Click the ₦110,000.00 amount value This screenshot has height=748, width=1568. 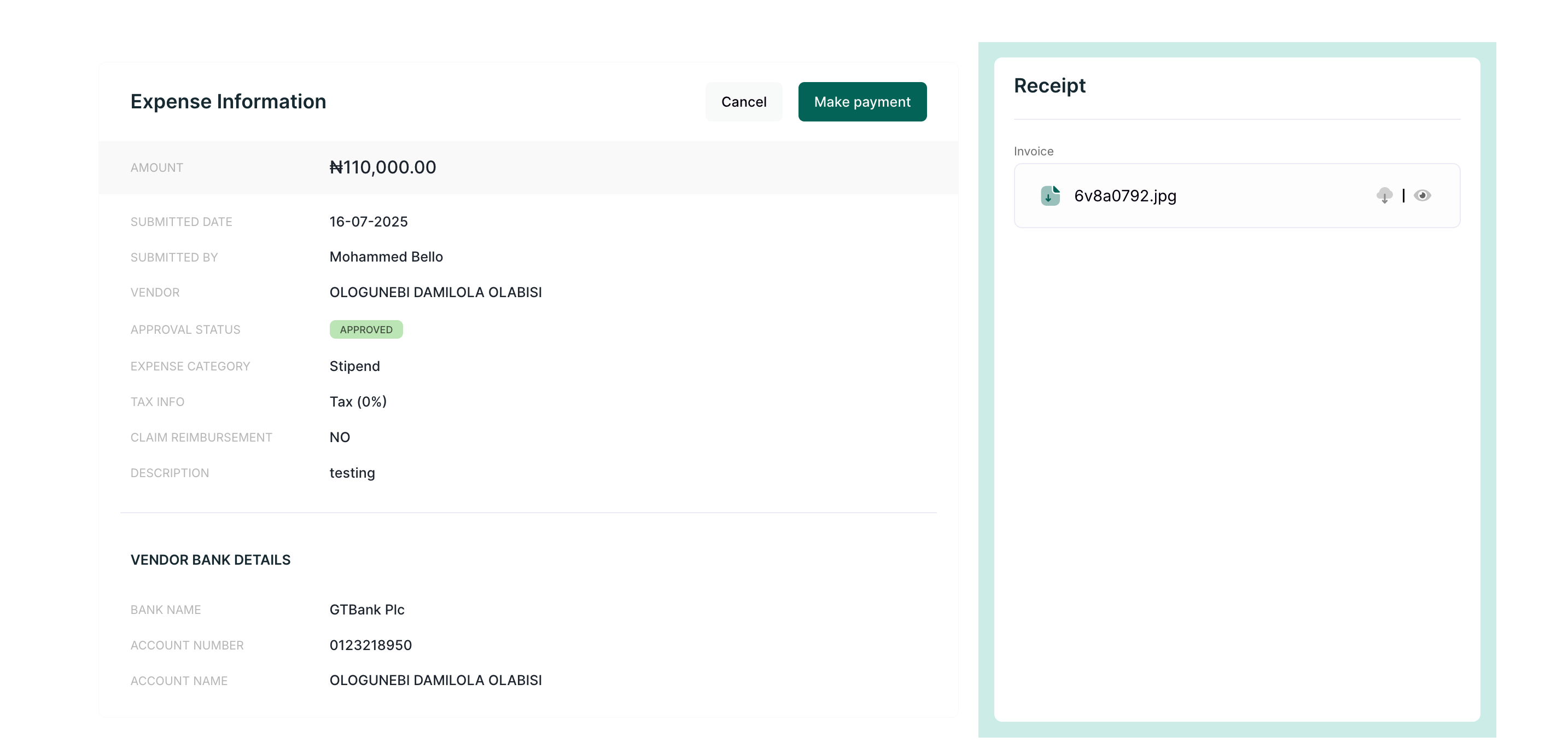382,167
